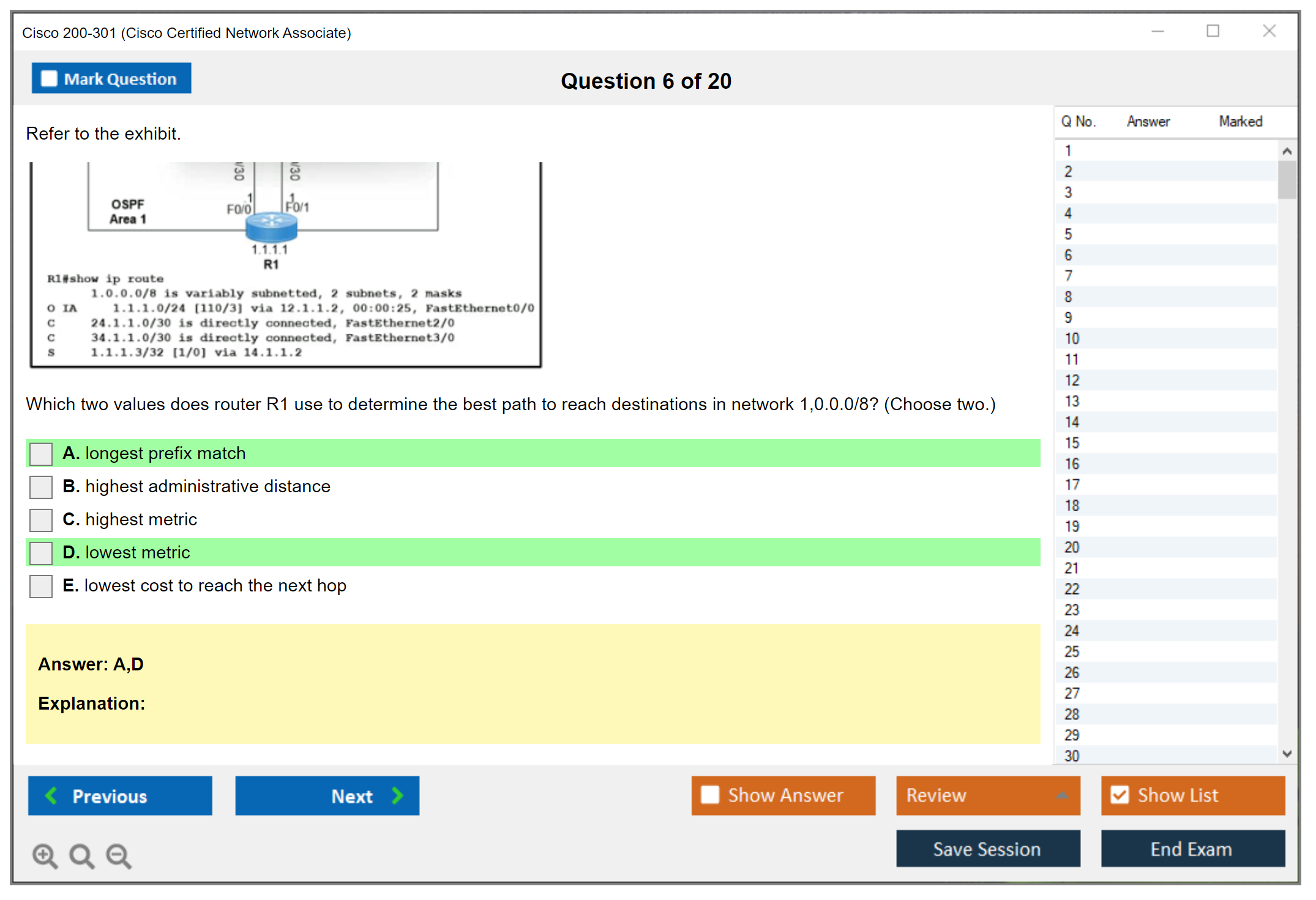1316x900 pixels.
Task: Jump to question 12 in the list
Action: tap(1072, 380)
